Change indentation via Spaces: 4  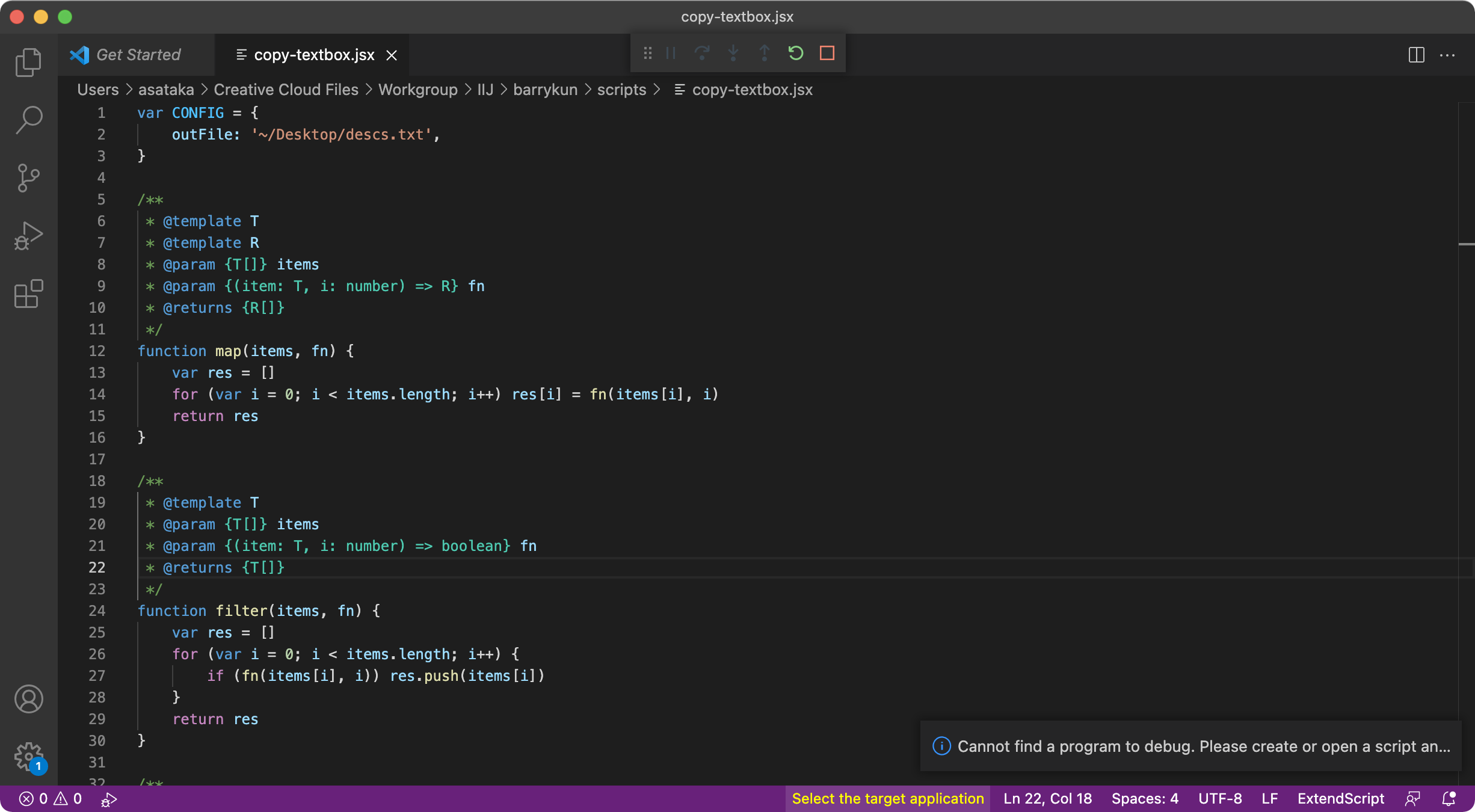1144,799
